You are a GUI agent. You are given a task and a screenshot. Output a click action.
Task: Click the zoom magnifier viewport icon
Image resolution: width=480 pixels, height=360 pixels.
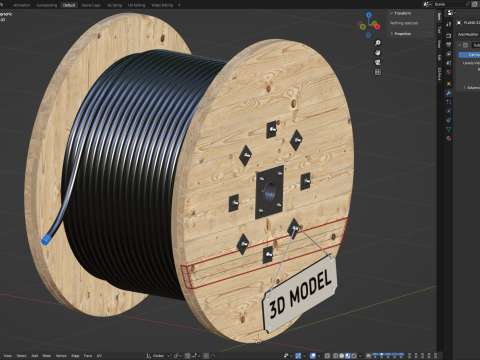coord(378,43)
